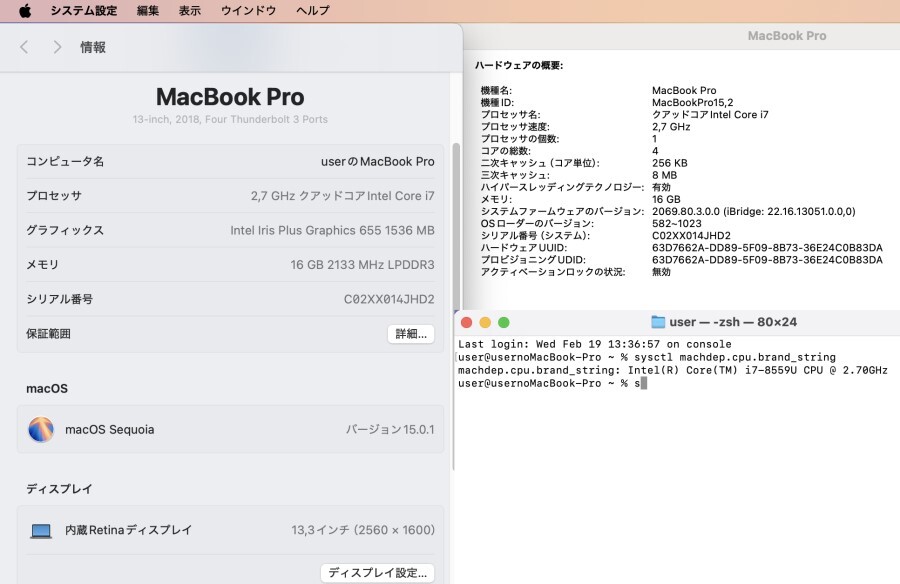Select 'バージョン 15.0.1' text
The width and height of the screenshot is (900, 584).
[390, 430]
